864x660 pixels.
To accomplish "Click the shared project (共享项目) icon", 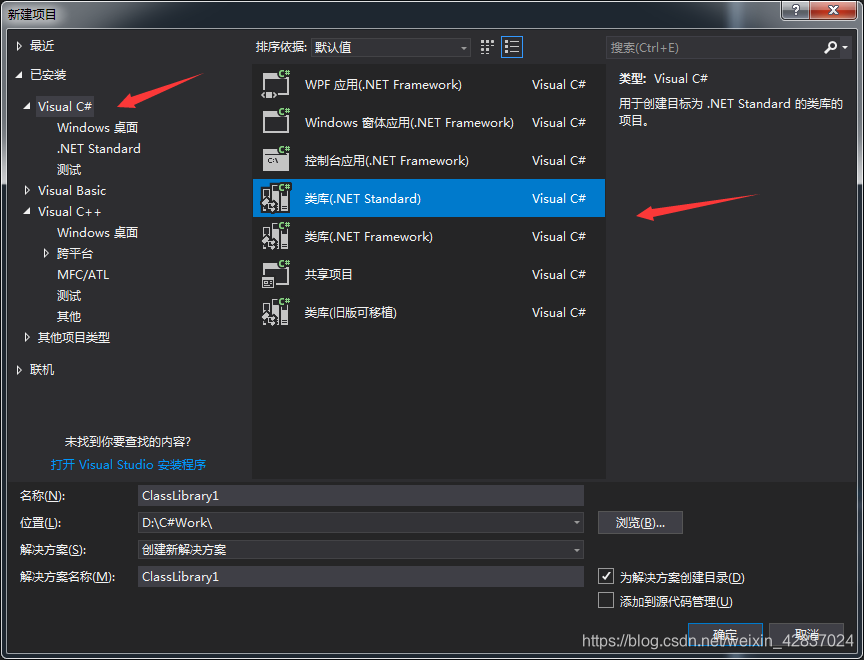I will pyautogui.click(x=276, y=274).
